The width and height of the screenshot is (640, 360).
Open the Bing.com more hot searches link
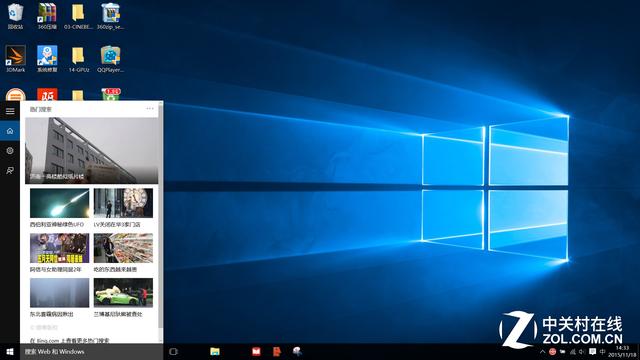[70, 340]
